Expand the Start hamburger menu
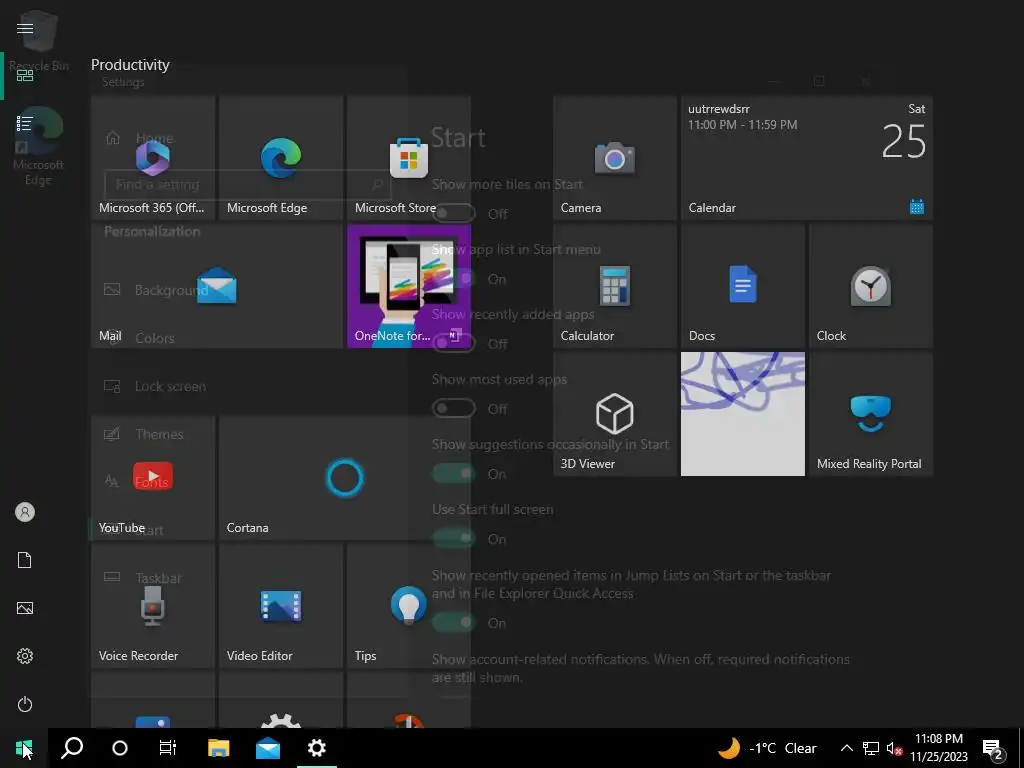The width and height of the screenshot is (1024, 768). (25, 28)
